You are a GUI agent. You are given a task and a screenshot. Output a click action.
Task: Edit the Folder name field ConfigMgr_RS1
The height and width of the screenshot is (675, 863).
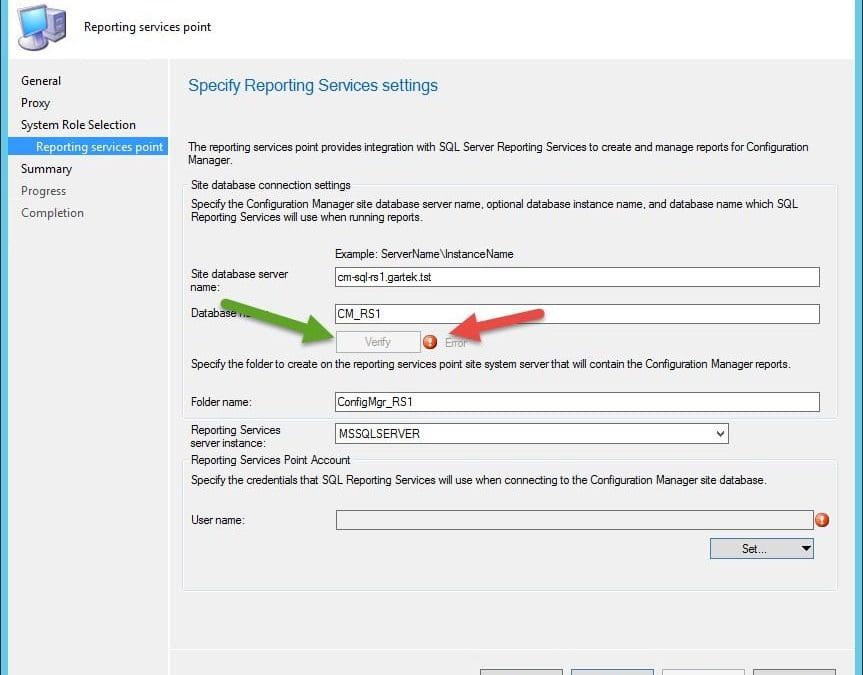[x=577, y=402]
